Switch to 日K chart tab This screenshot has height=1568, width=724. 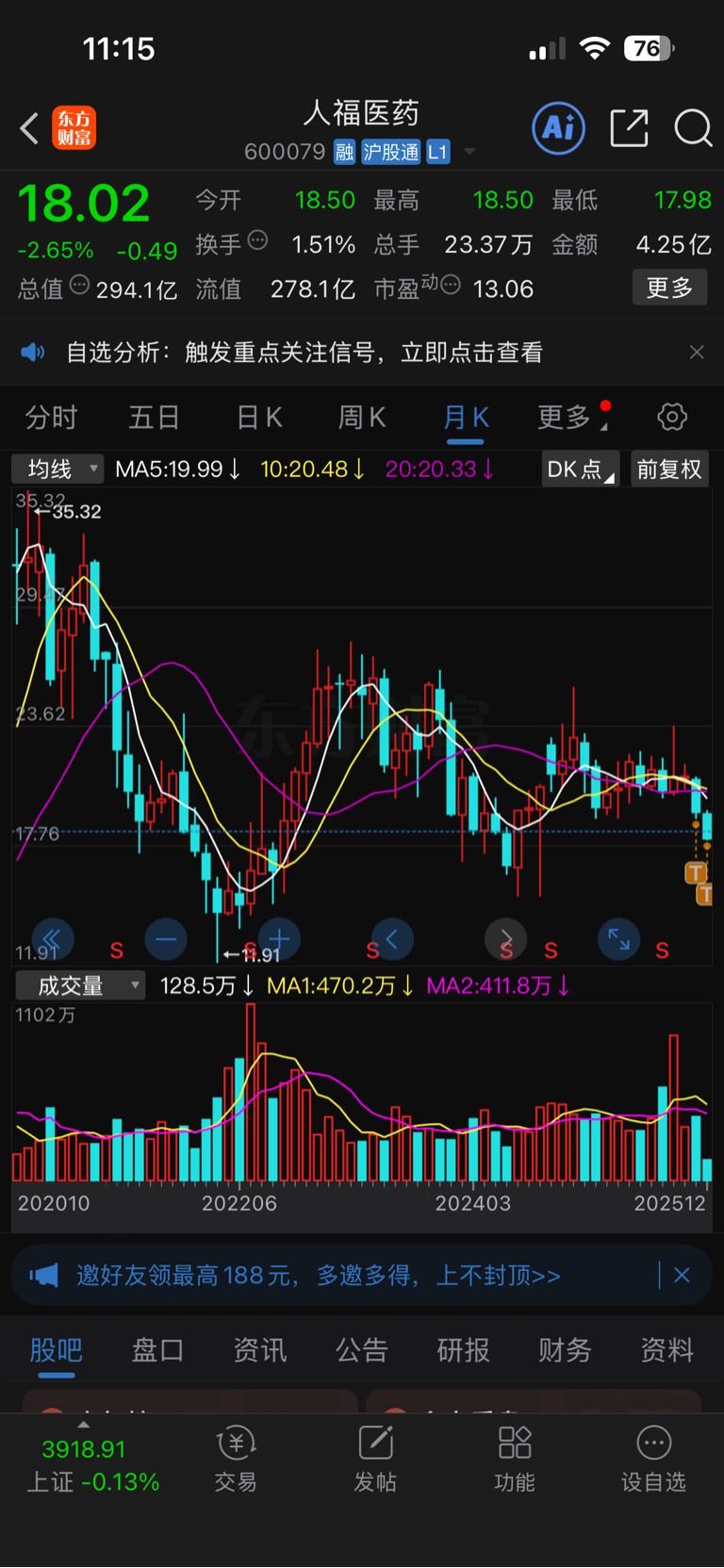259,417
